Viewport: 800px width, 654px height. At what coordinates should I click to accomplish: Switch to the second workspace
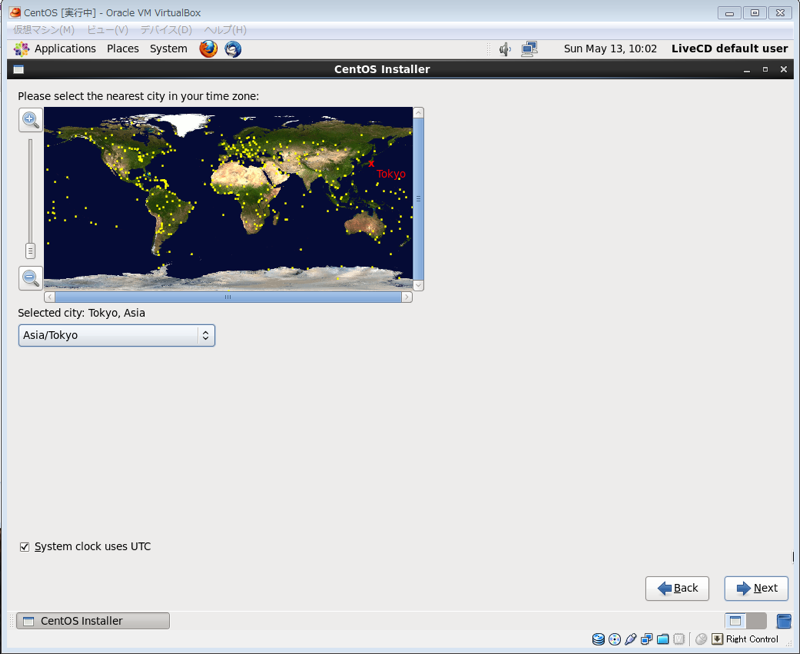(756, 621)
